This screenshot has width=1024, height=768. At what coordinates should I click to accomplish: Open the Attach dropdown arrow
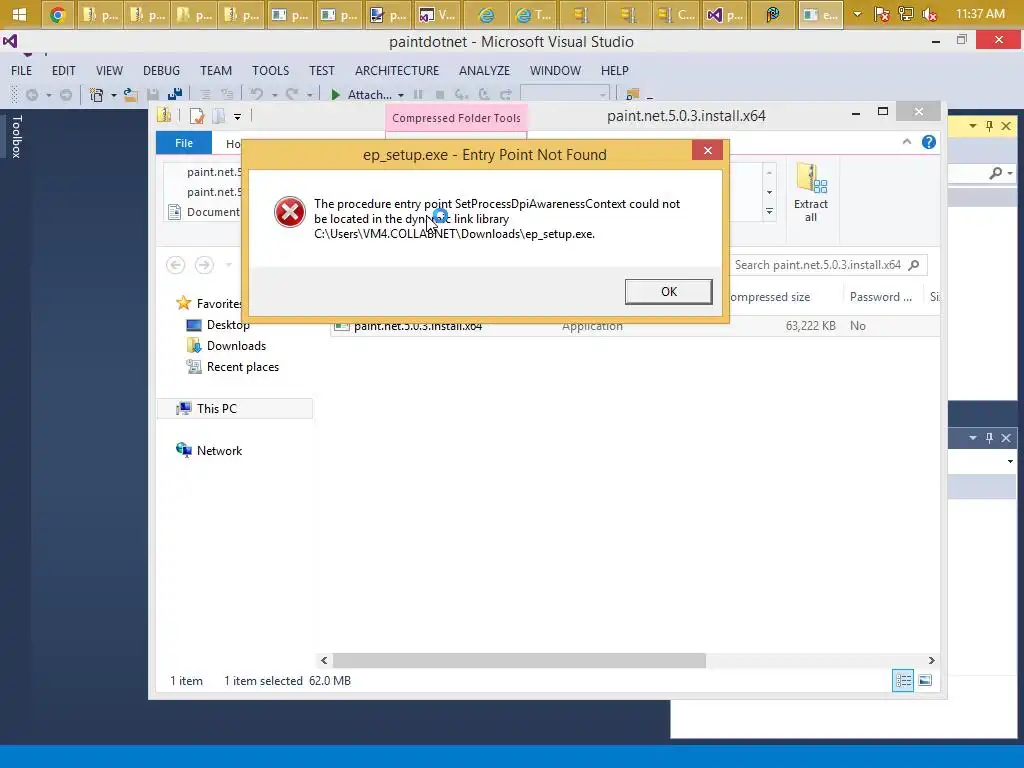[400, 95]
